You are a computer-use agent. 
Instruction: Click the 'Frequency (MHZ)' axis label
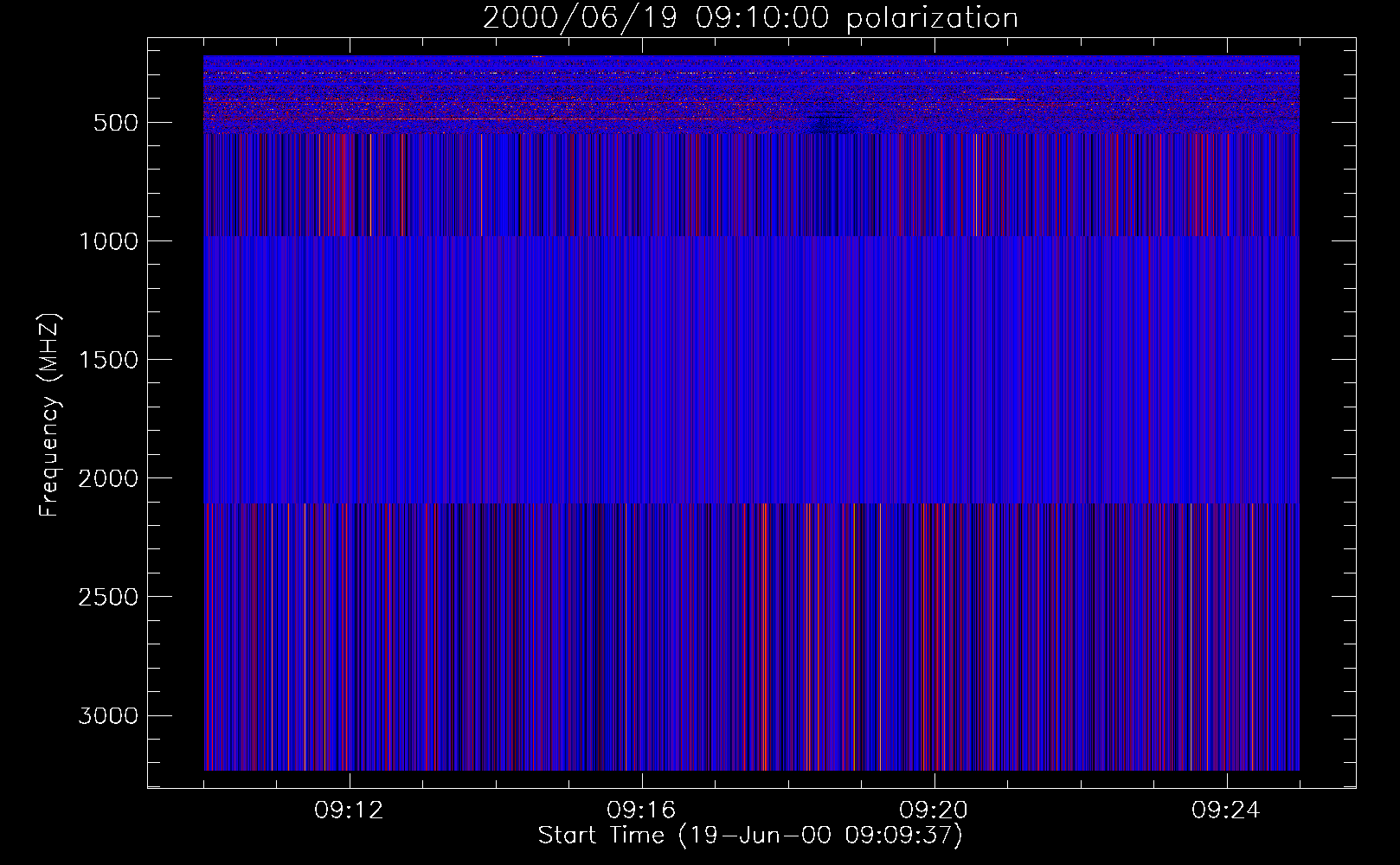click(49, 415)
